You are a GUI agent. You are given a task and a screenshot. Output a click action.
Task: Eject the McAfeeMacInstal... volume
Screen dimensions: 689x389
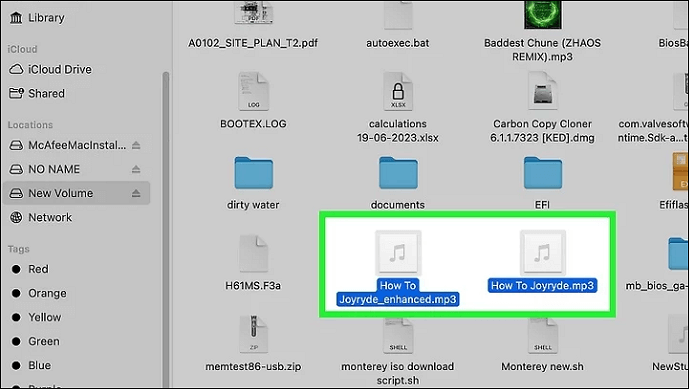pos(136,145)
